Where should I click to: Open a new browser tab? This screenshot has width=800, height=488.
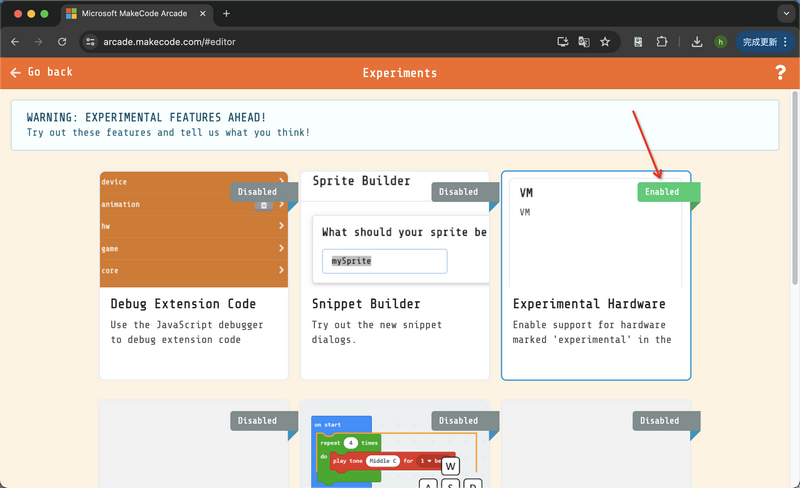pos(226,13)
